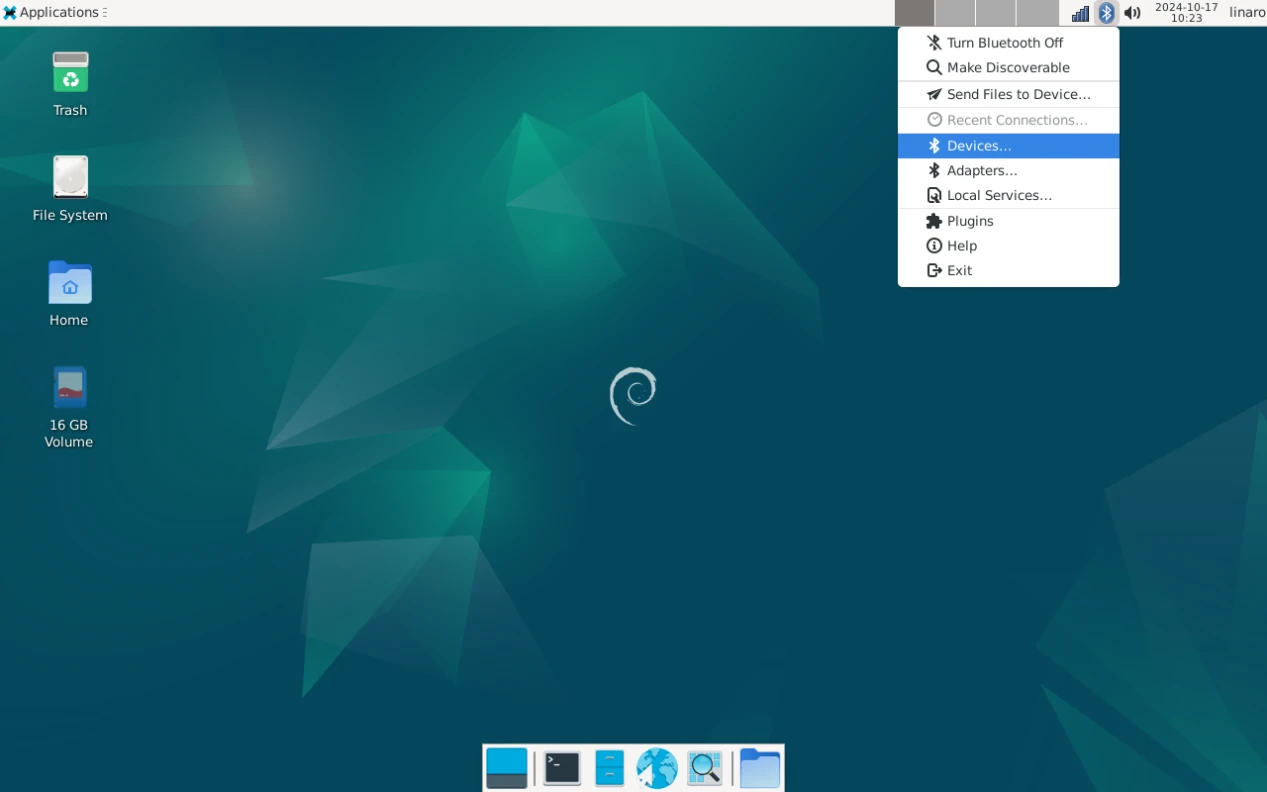Viewport: 1267px width, 792px height.
Task: Select Send Files to Device...
Action: point(1008,94)
